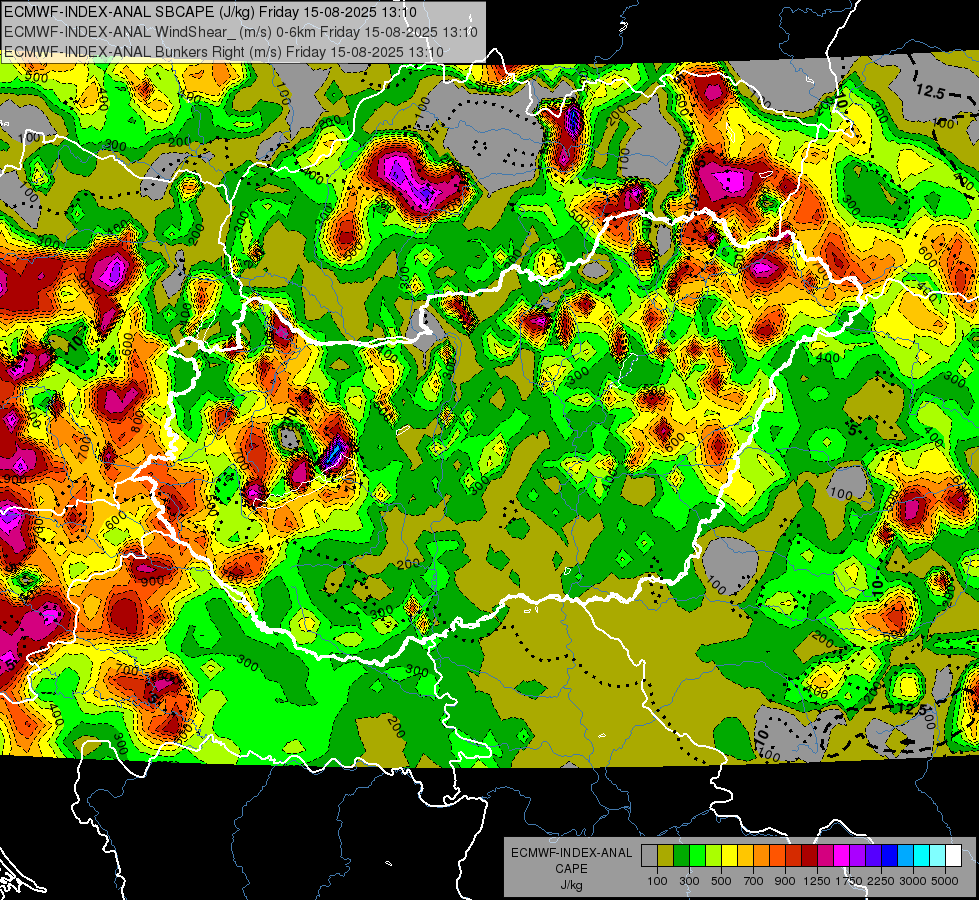Click the WindShear 0-6km title line
Viewport: 979px width, 900px height.
[x=240, y=32]
